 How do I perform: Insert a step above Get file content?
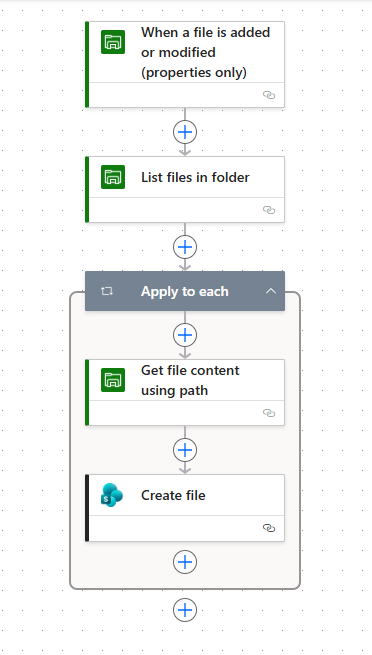pos(185,335)
